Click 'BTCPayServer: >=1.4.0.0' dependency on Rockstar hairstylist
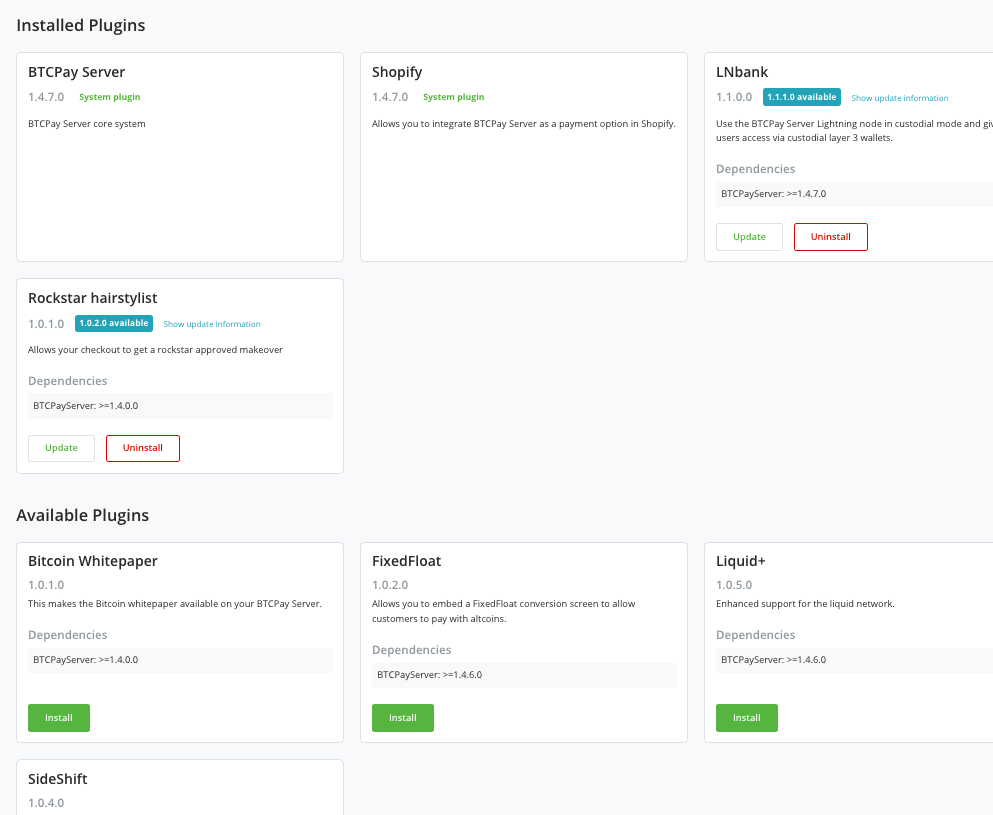 coord(85,406)
